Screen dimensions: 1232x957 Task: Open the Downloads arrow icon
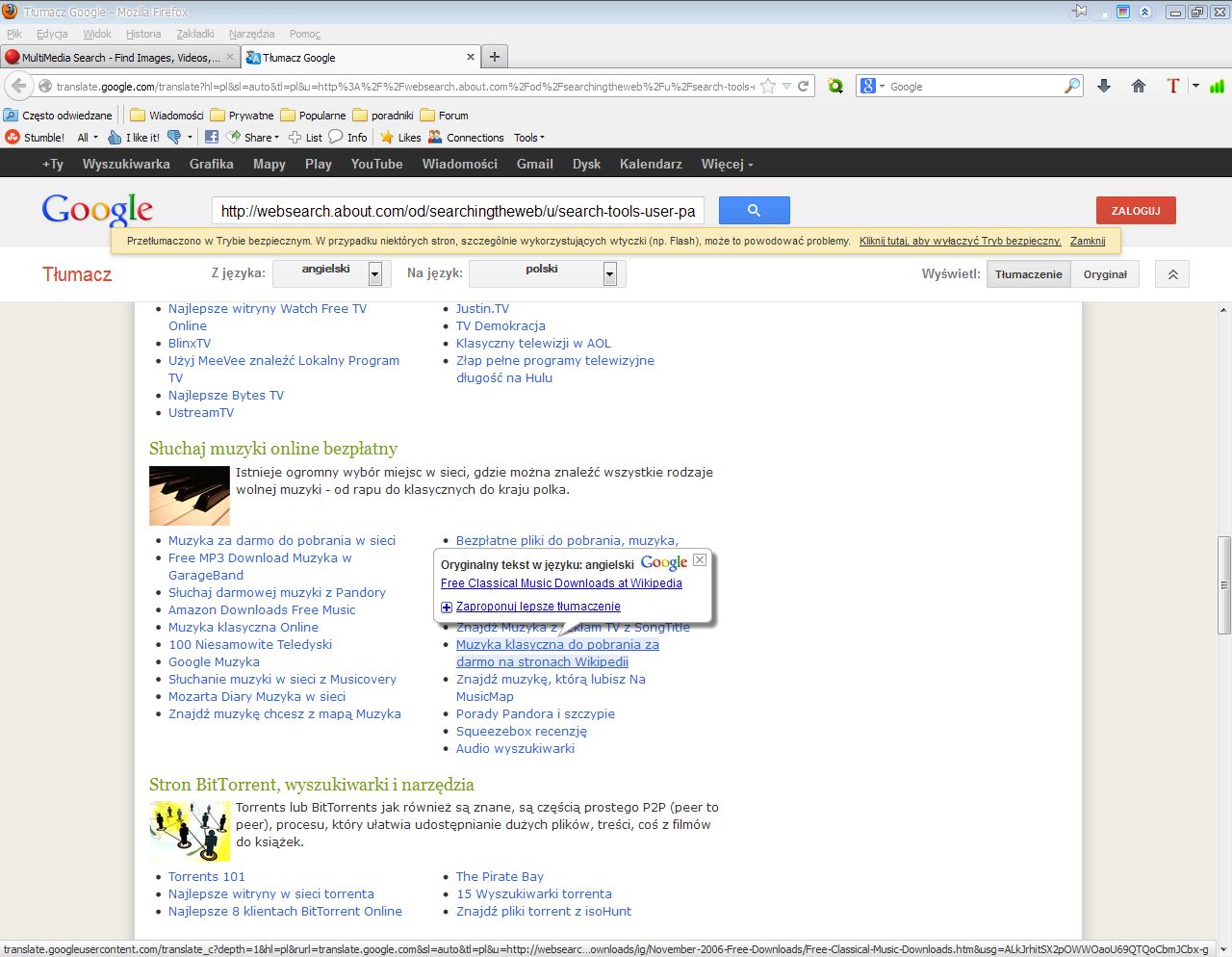point(1104,86)
